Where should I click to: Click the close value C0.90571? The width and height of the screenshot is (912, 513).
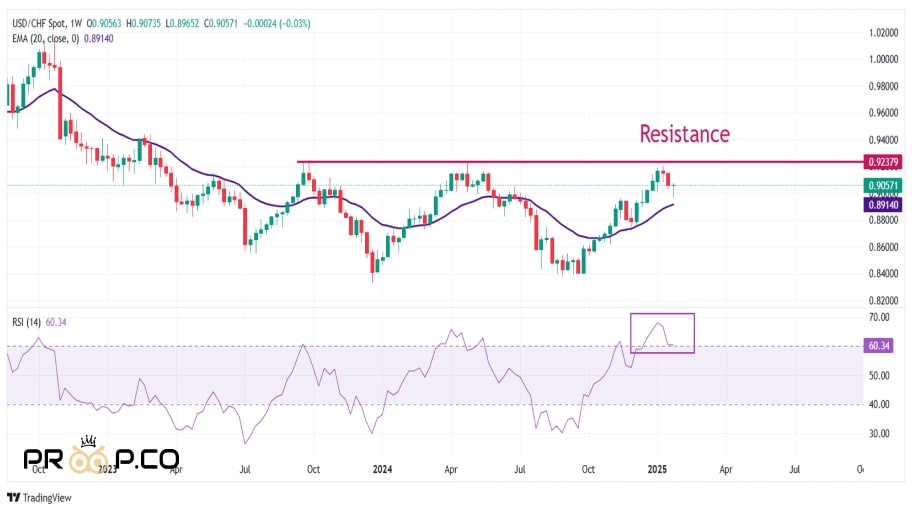tap(221, 24)
